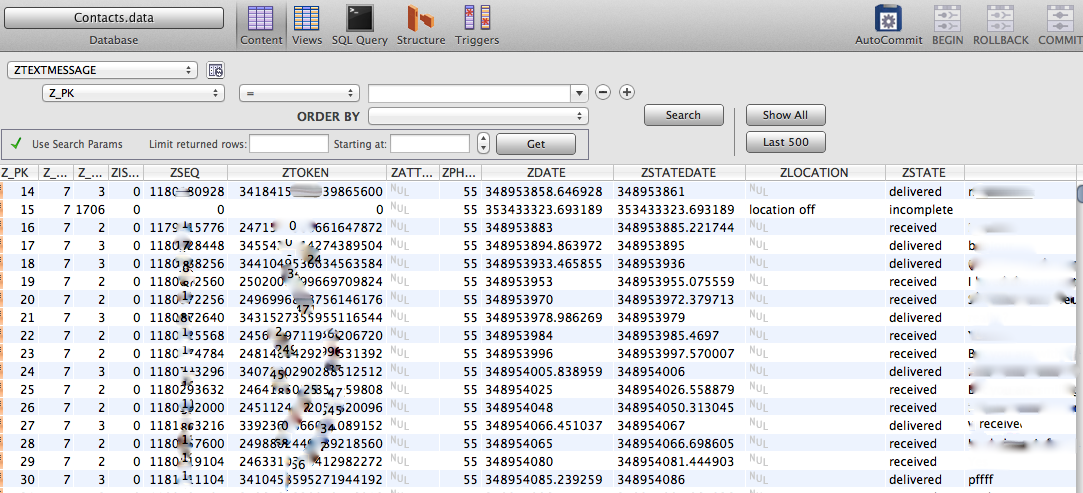Select ZDATE cell 353433323.693189 in row 15

(x=544, y=209)
